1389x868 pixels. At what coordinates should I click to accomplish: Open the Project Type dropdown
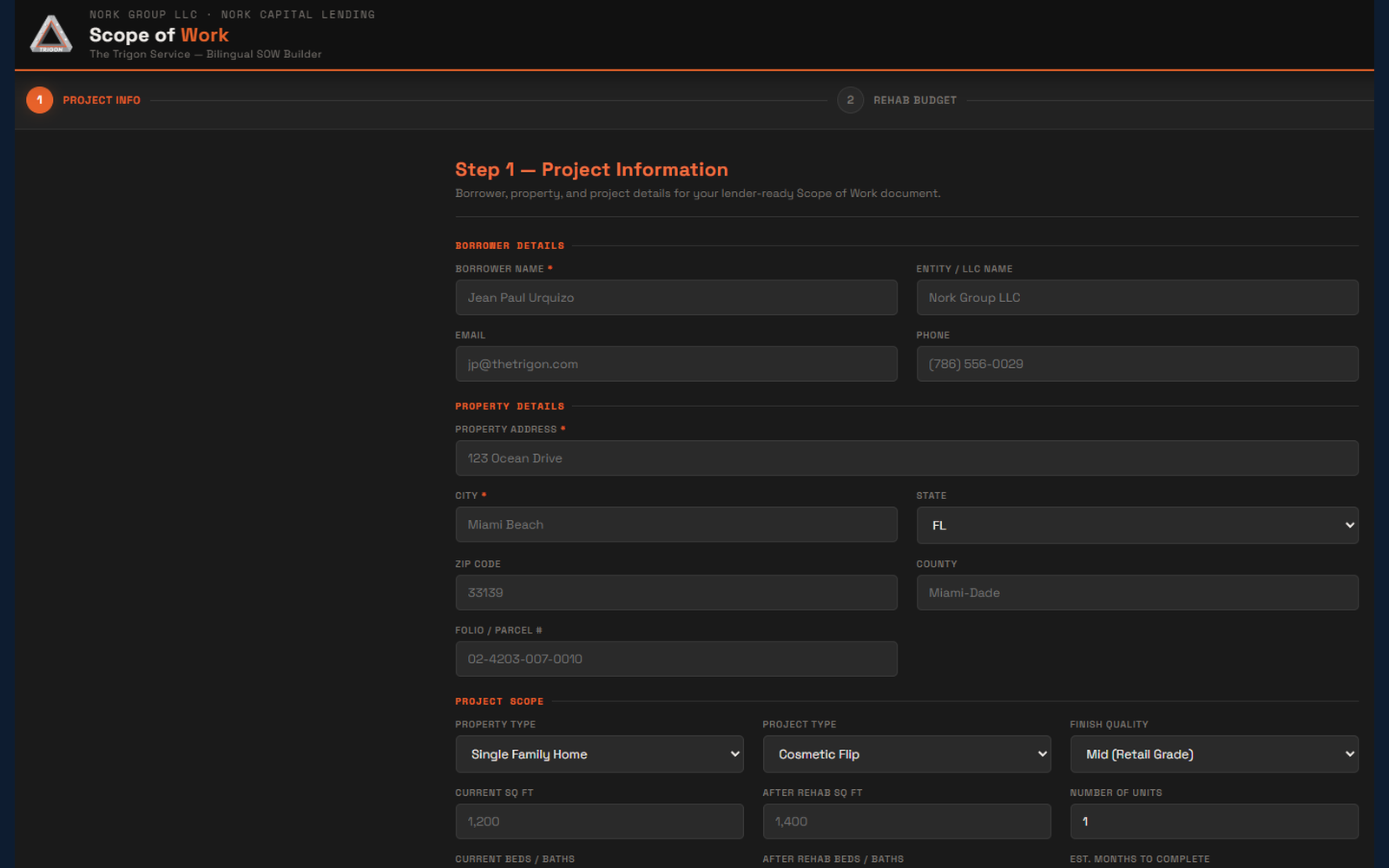pyautogui.click(x=907, y=754)
